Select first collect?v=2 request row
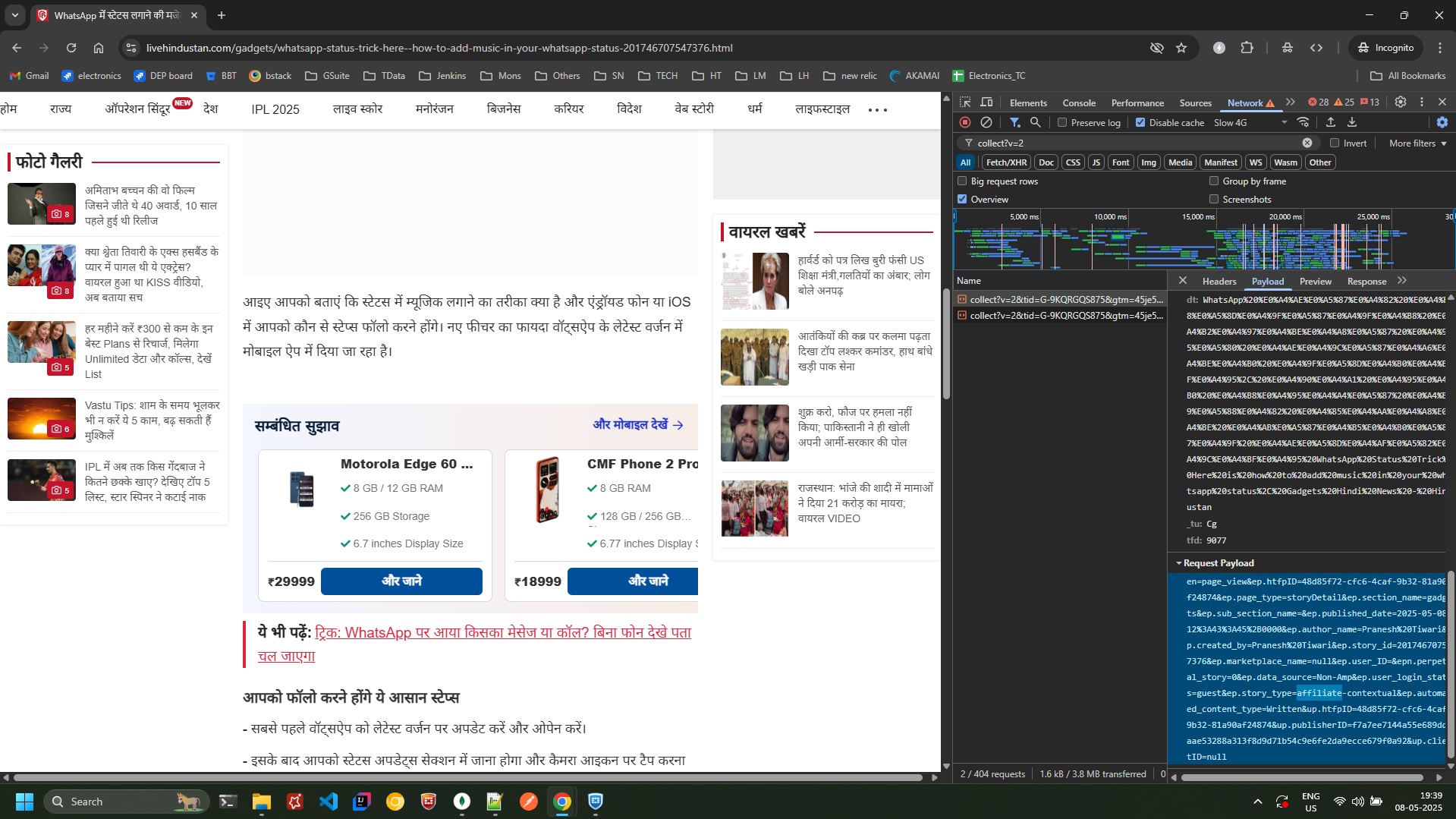Screen dimensions: 1456x819 1059,300
